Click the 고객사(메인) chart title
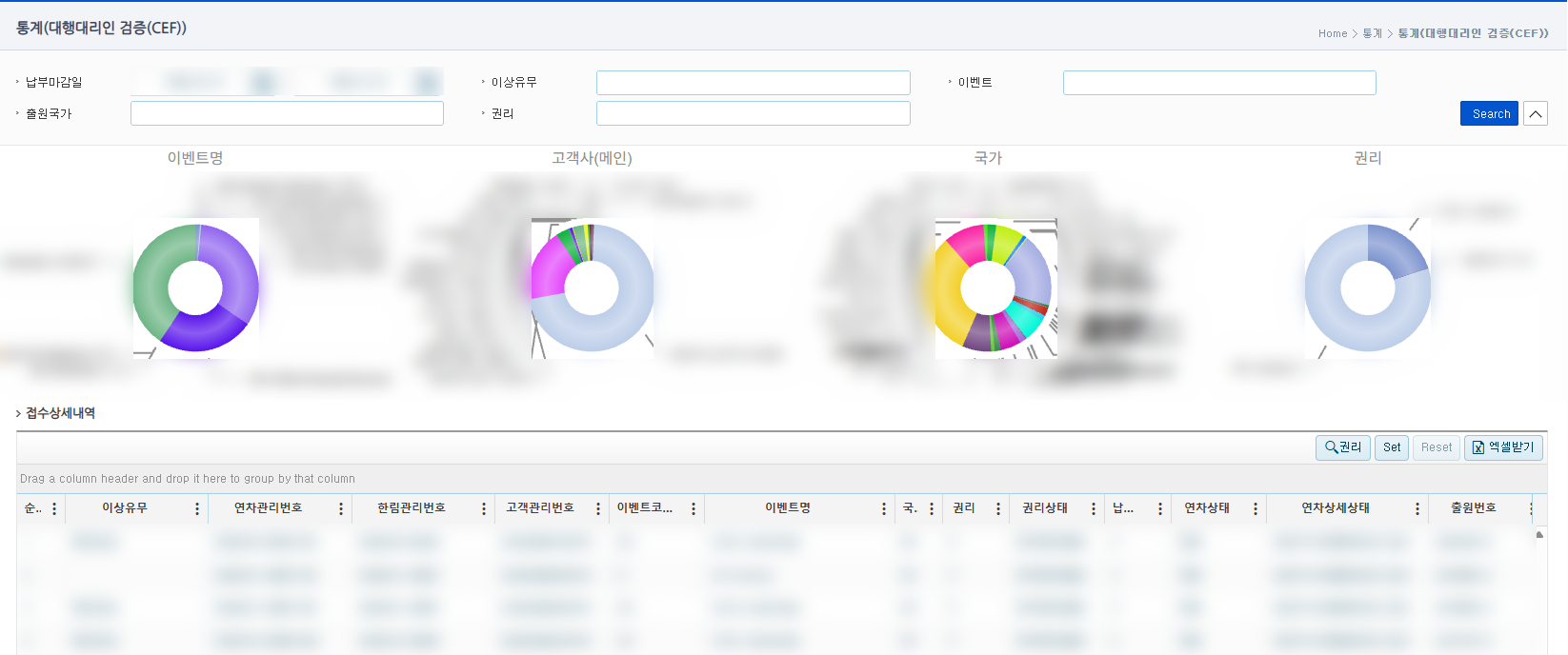The image size is (1568, 655). click(592, 158)
